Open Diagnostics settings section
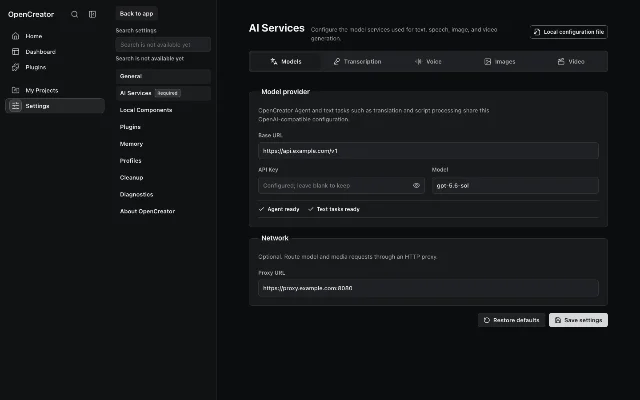The image size is (640, 400). [x=163, y=194]
